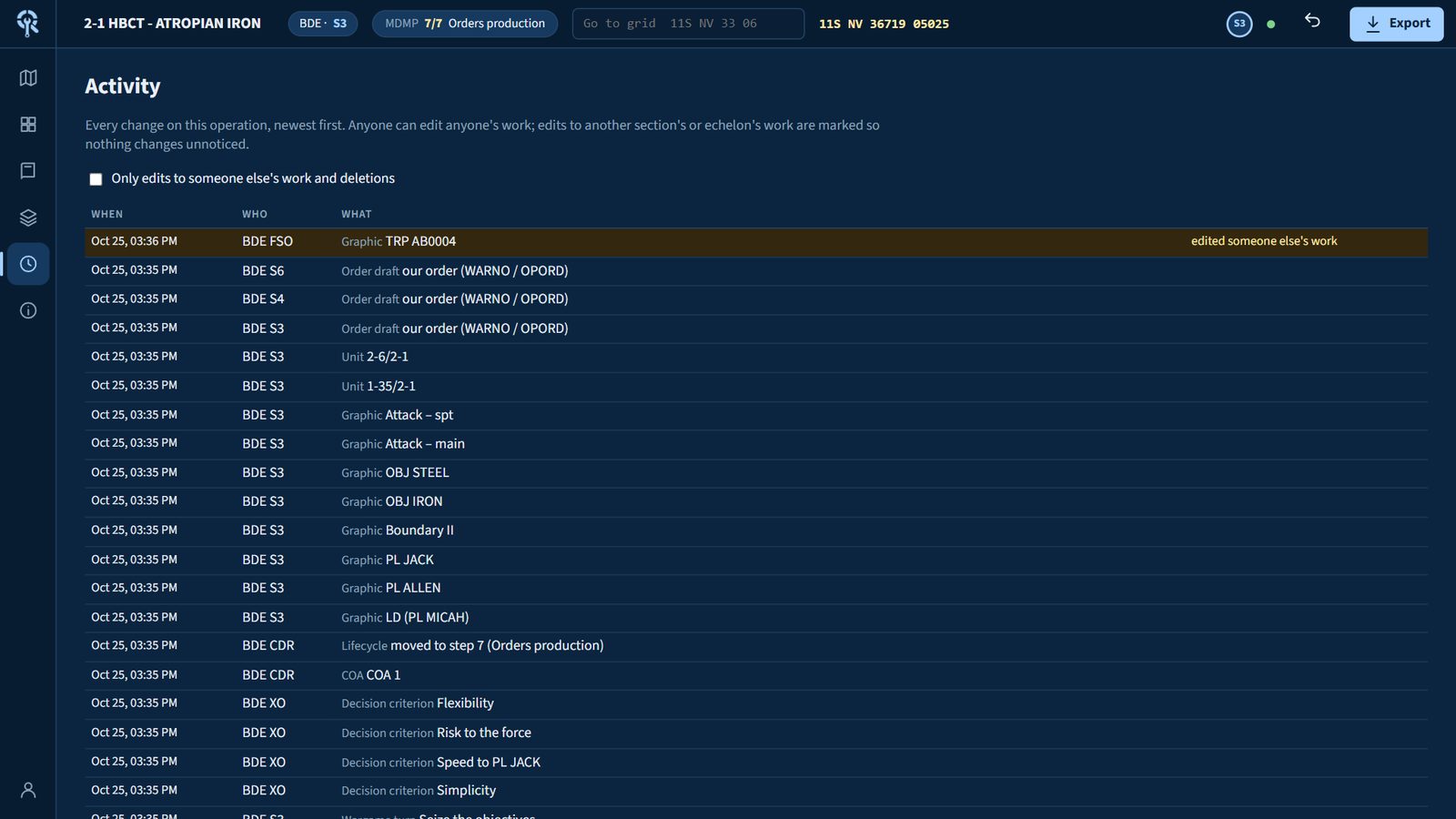Select the Graphic OBJ STEEL entry
The height and width of the screenshot is (819, 1456).
click(756, 473)
